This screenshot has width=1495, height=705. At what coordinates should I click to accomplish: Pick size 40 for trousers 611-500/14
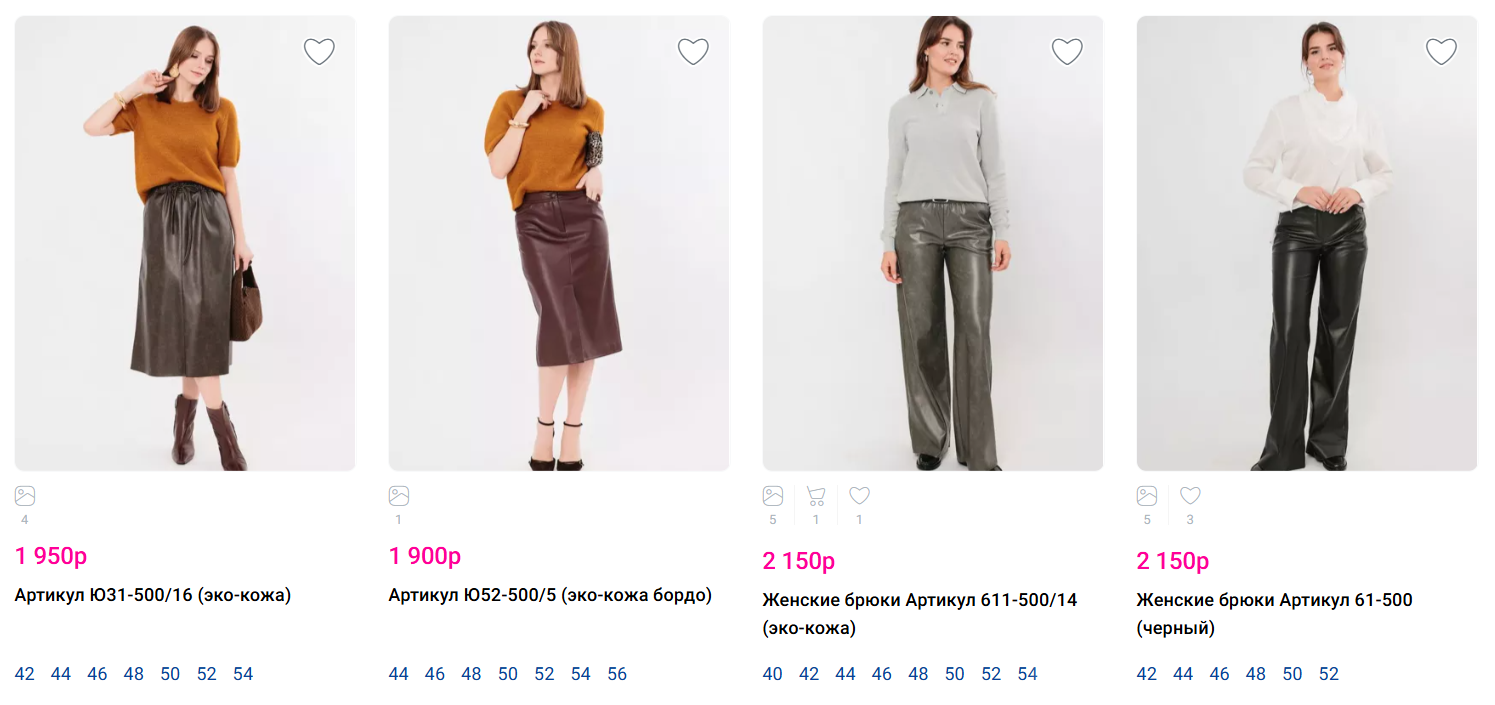(x=772, y=674)
